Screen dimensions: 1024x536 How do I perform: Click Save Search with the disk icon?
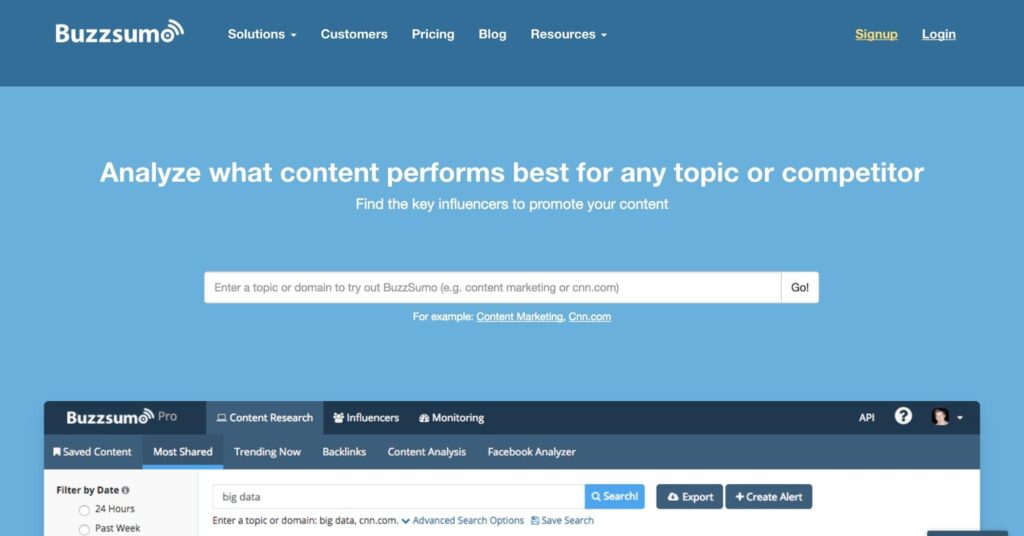pos(562,520)
